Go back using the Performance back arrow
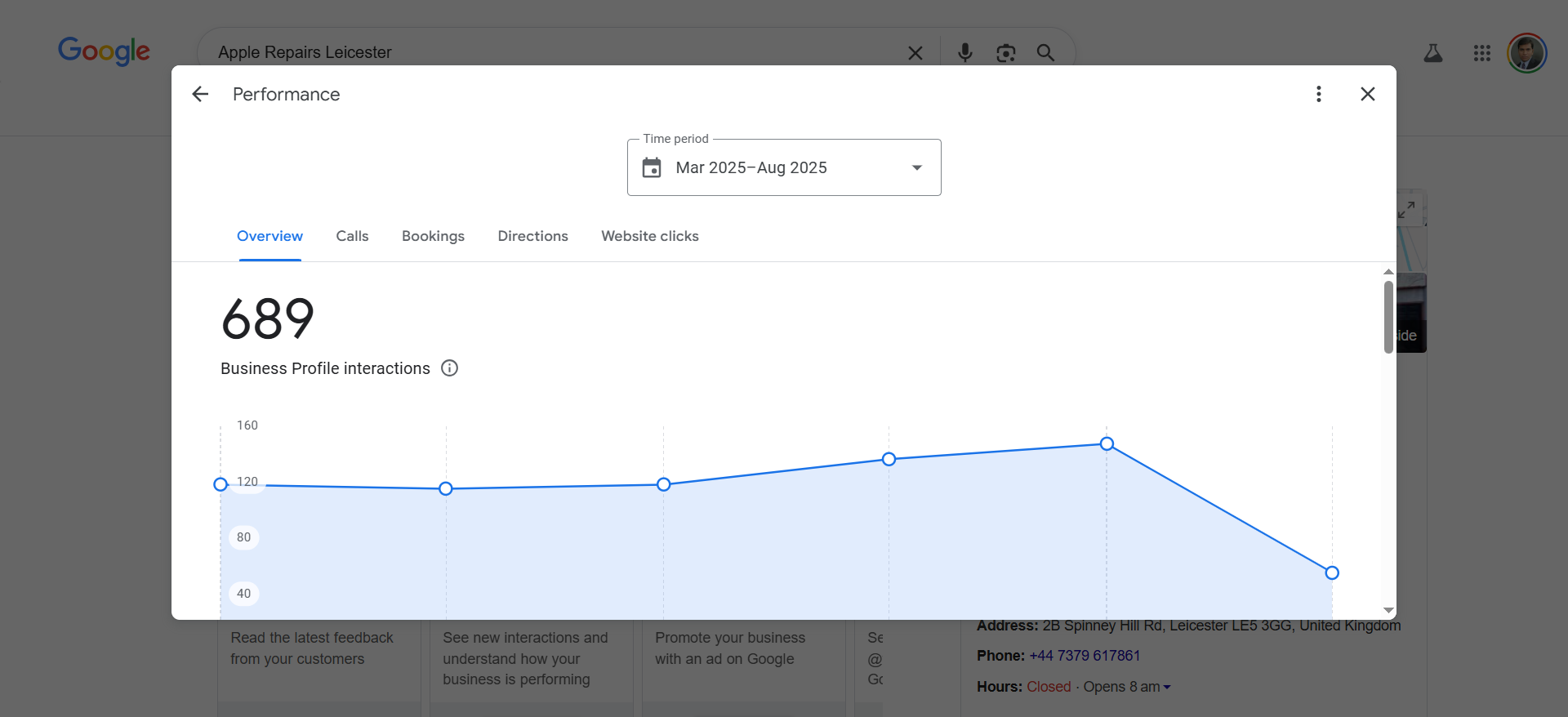 [200, 94]
